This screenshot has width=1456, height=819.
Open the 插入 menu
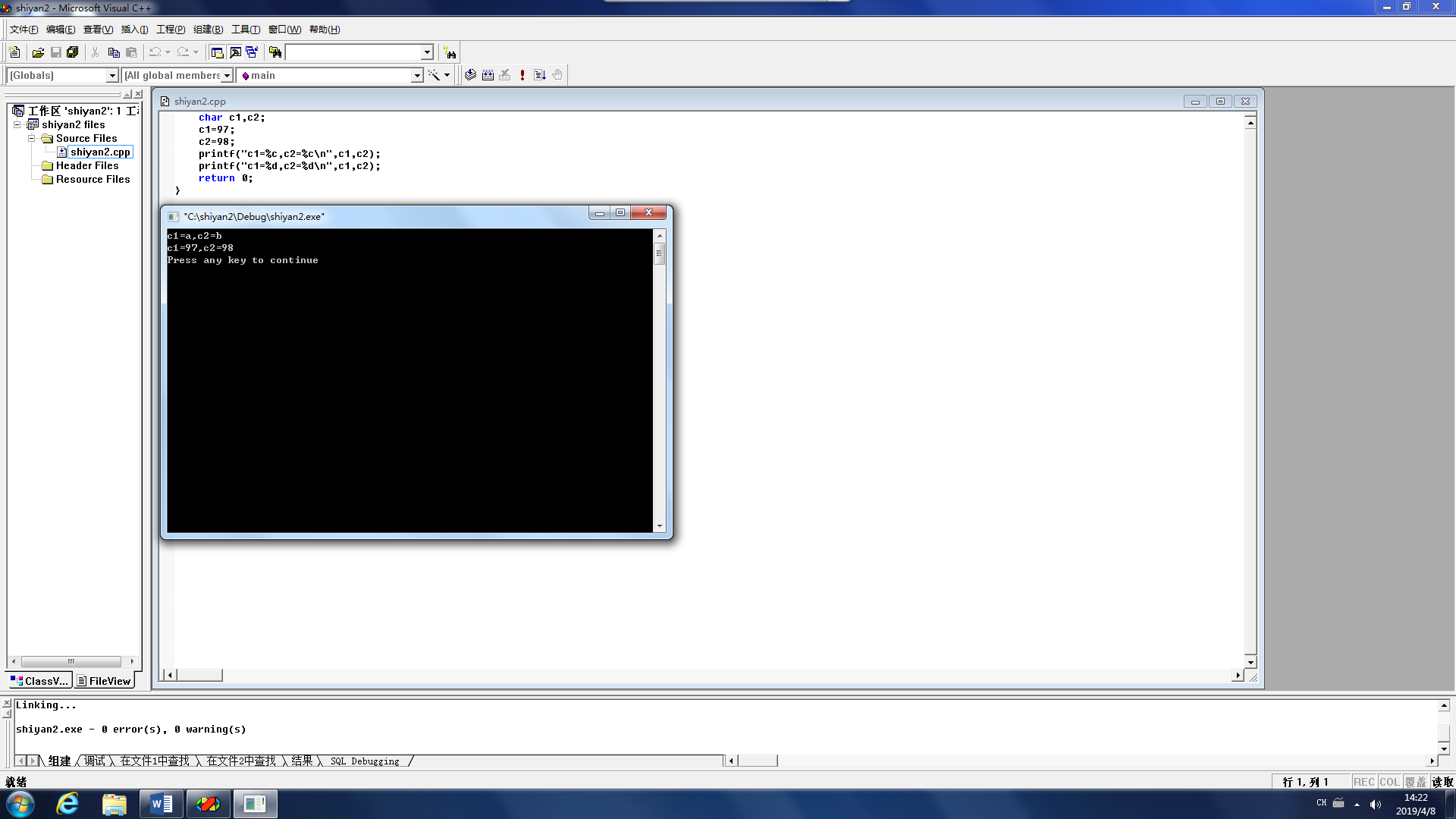(134, 30)
